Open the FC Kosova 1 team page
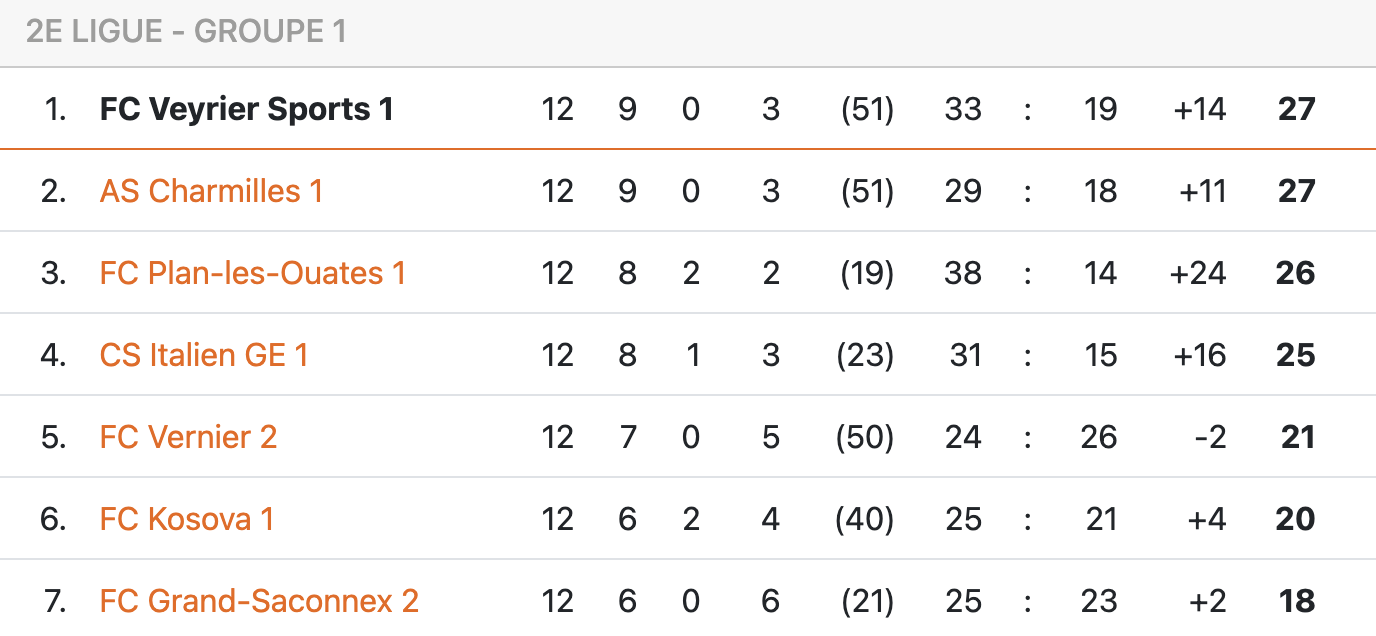This screenshot has height=636, width=1376. pos(187,519)
